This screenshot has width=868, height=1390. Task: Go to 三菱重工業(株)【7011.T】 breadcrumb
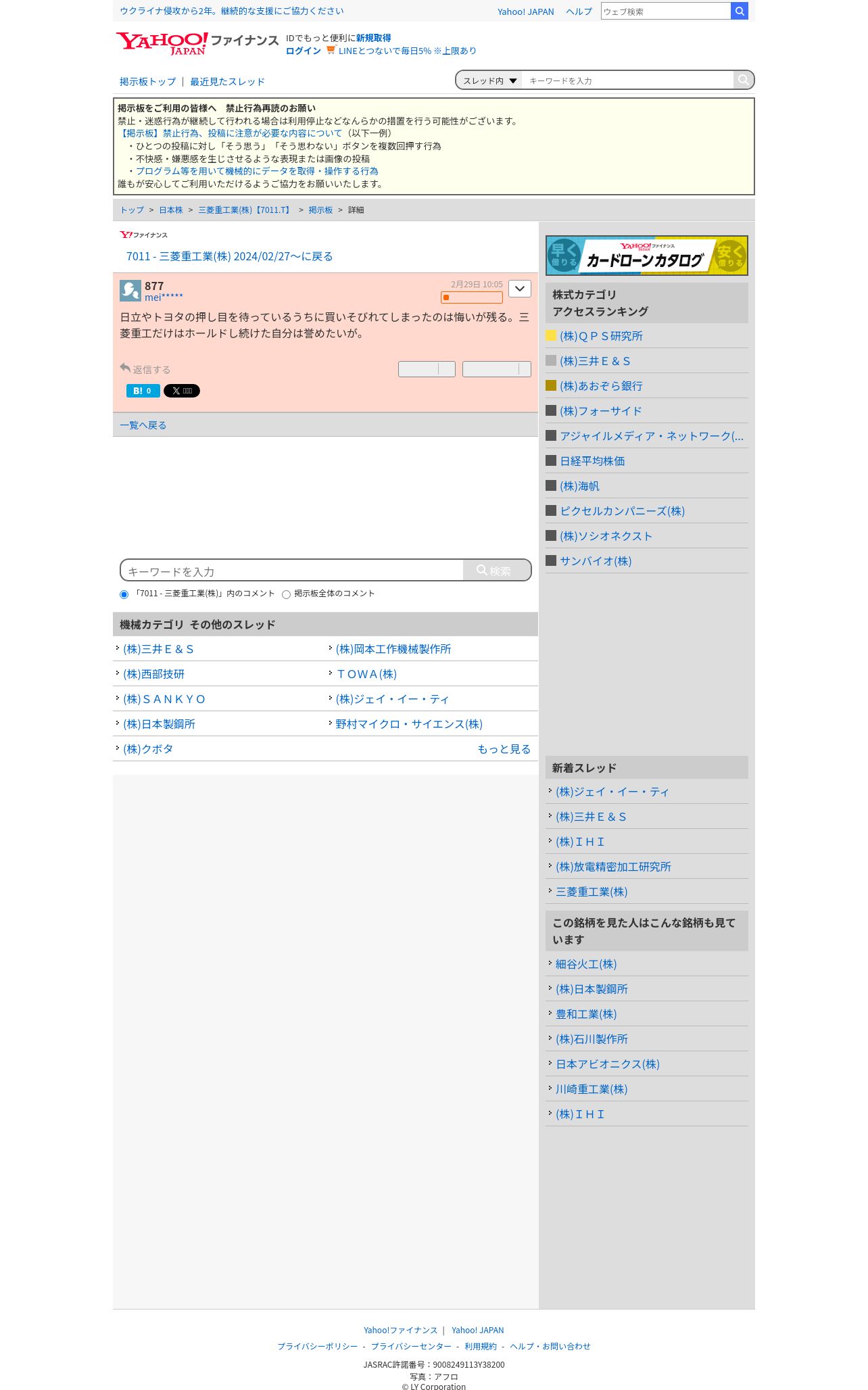245,210
